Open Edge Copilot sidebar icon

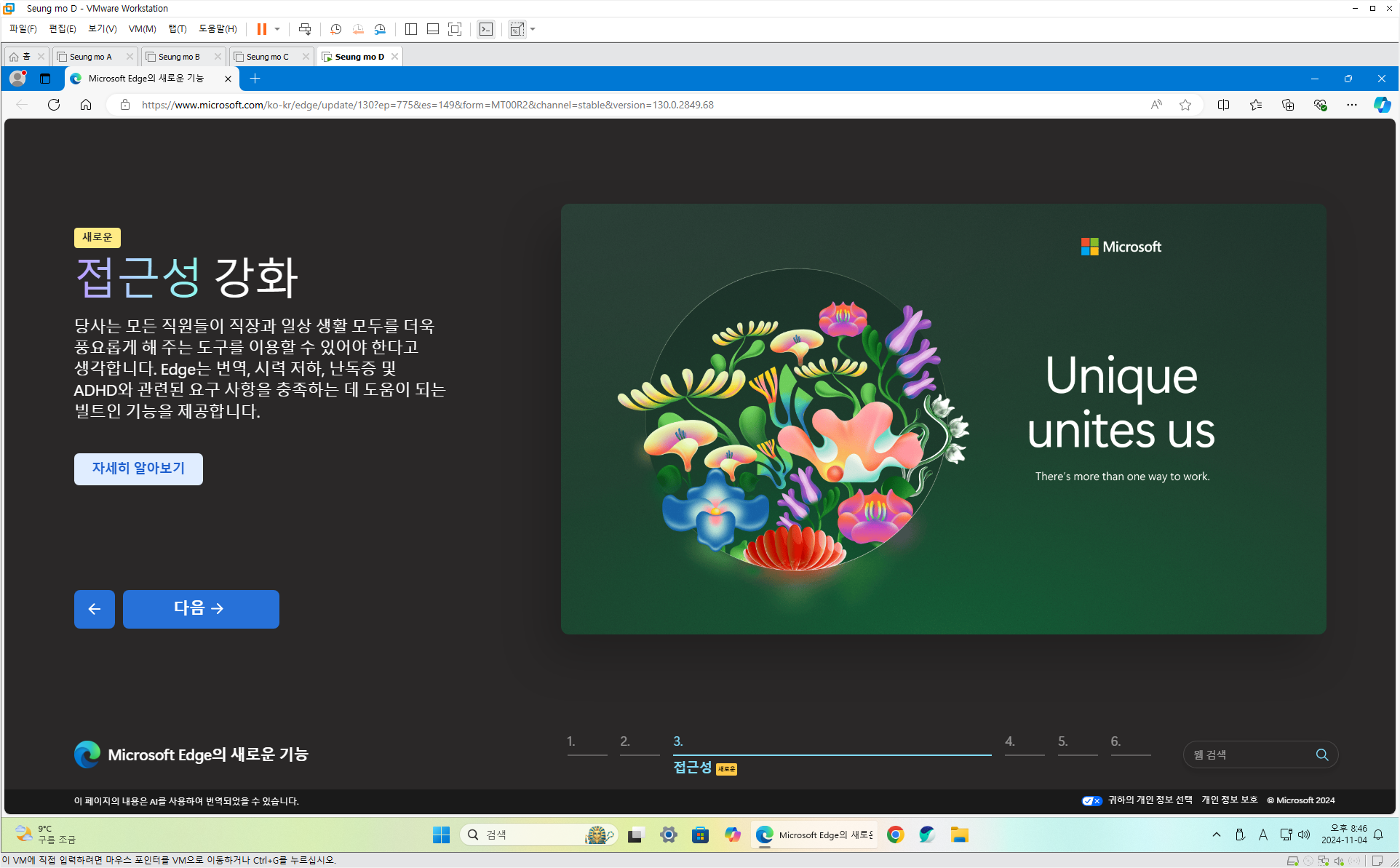pyautogui.click(x=1381, y=105)
